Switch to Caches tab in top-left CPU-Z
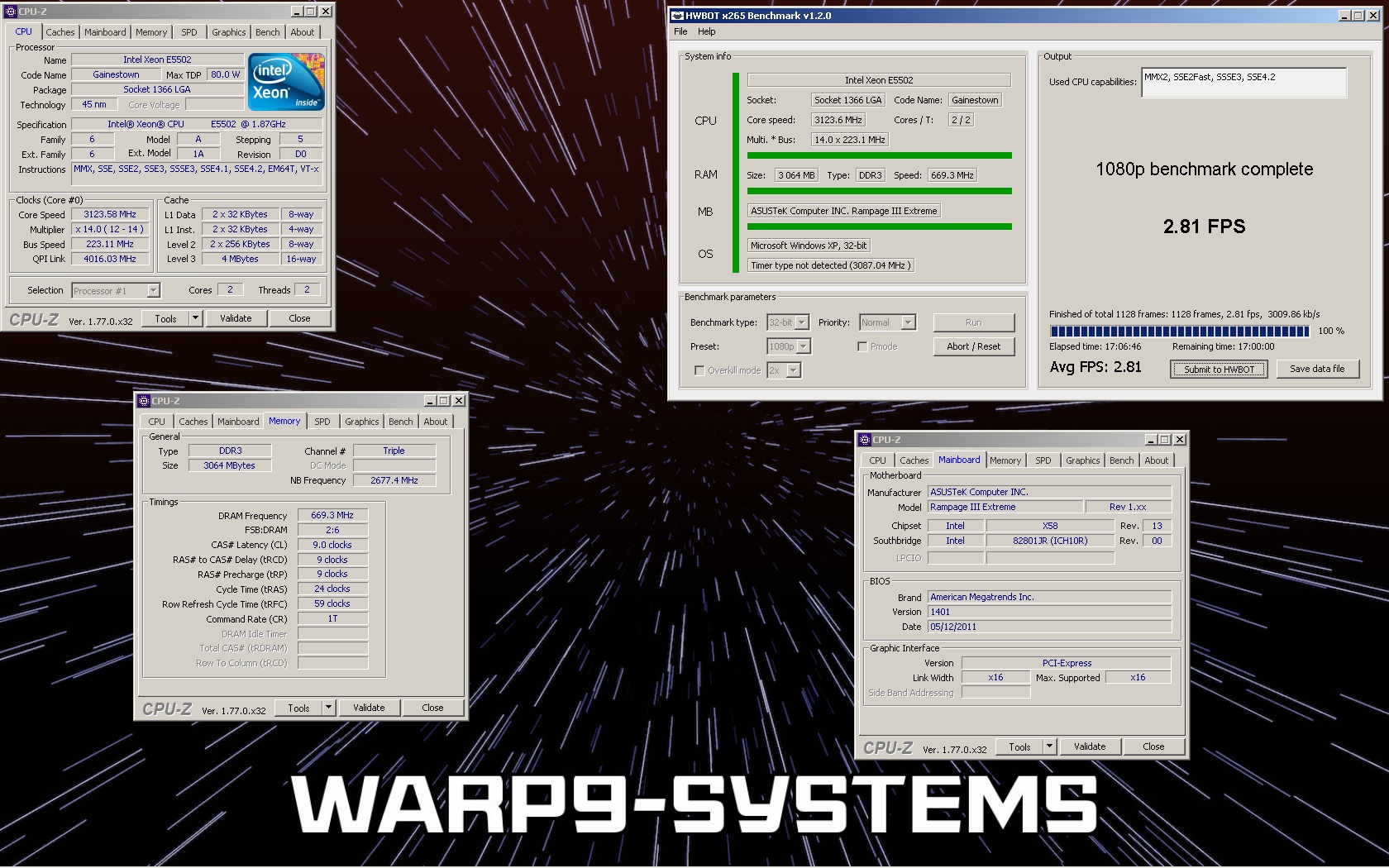This screenshot has width=1389, height=868. coord(60,32)
